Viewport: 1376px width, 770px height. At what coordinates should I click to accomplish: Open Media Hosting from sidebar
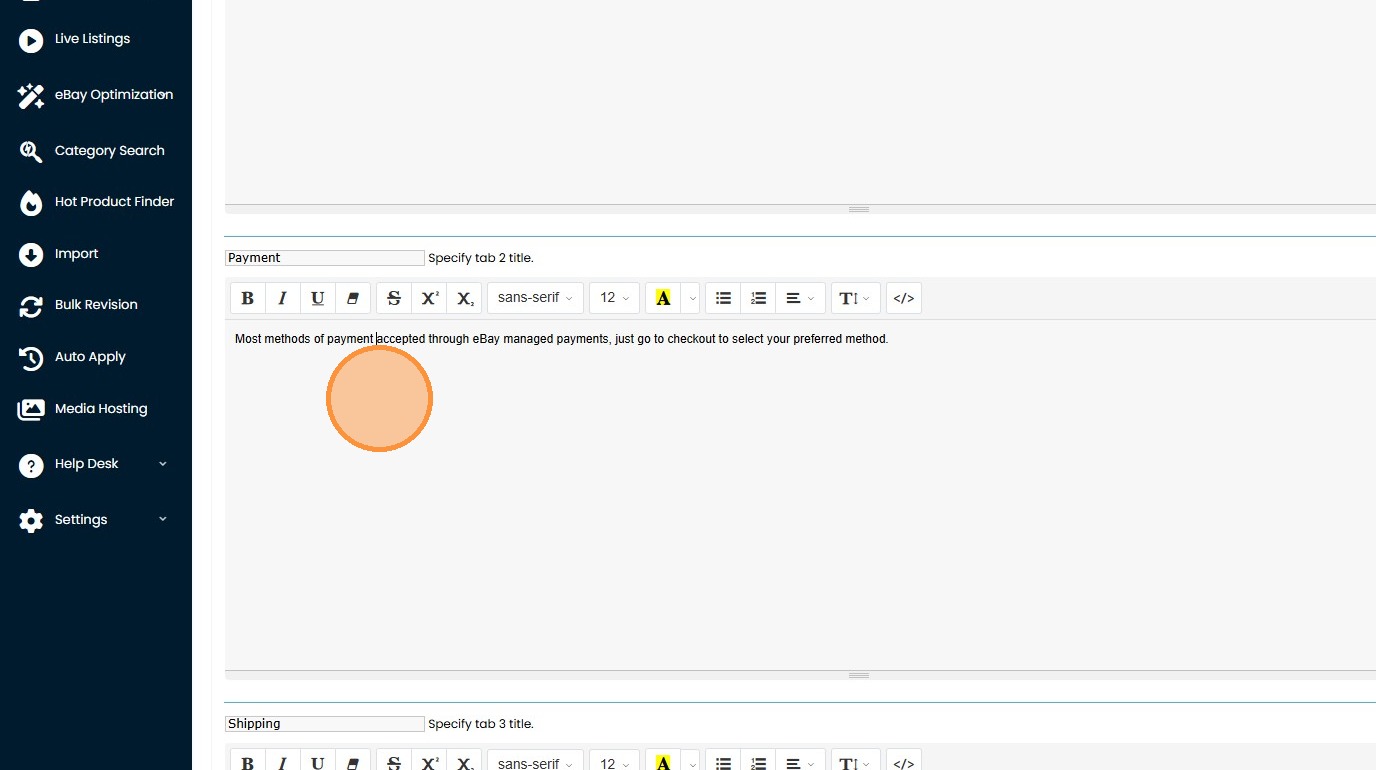[x=101, y=409]
